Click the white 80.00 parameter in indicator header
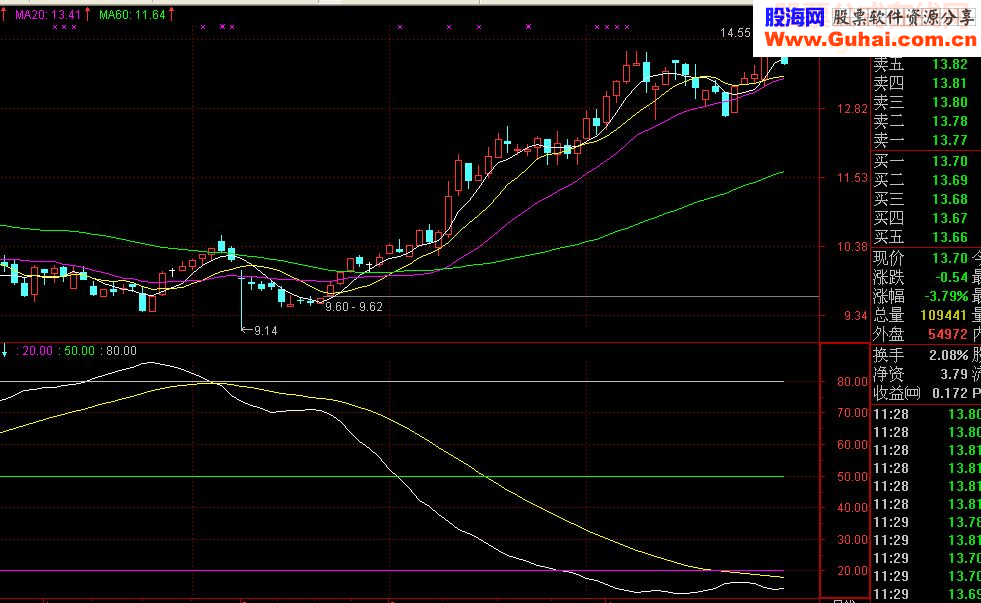 click(121, 351)
